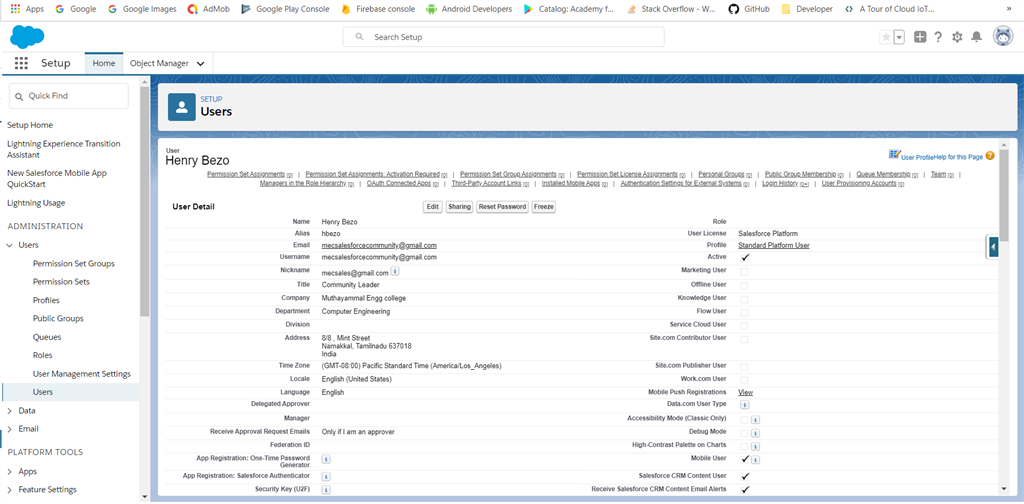Expand the Feature Settings section
Image resolution: width=1024 pixels, height=504 pixels.
tap(9, 490)
